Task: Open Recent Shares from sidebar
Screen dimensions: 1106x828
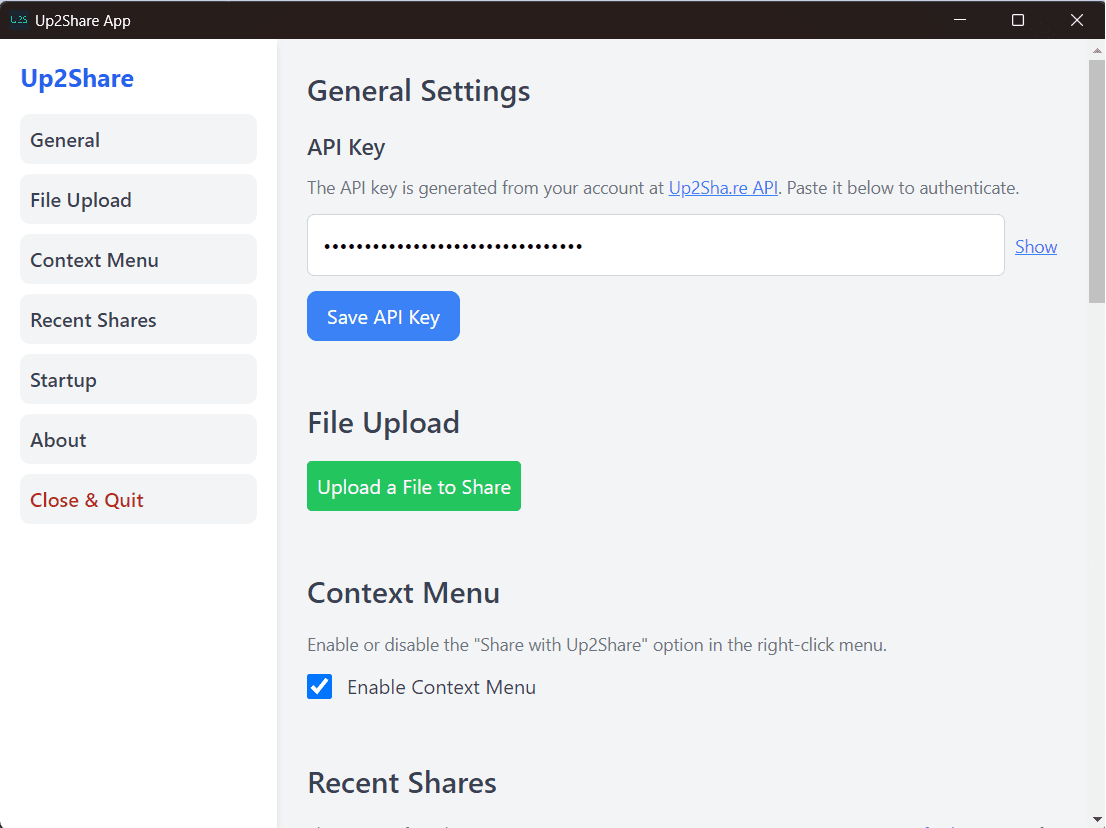Action: pyautogui.click(x=138, y=319)
